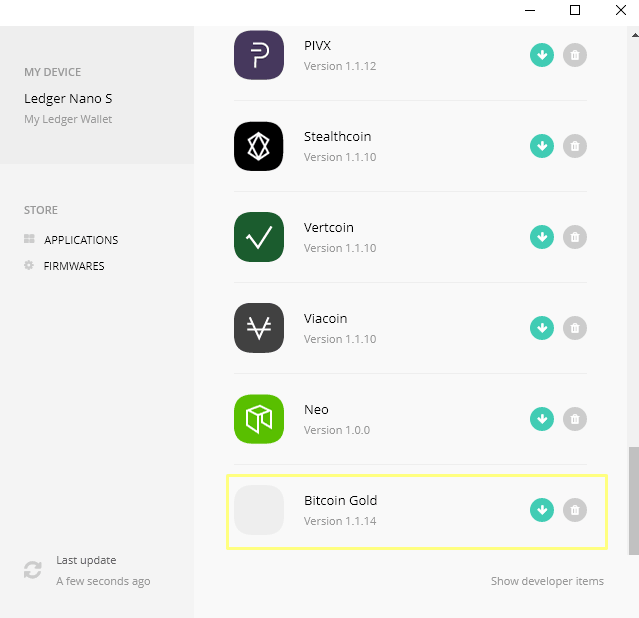
Task: Open the Firmwares store section
Action: [73, 266]
